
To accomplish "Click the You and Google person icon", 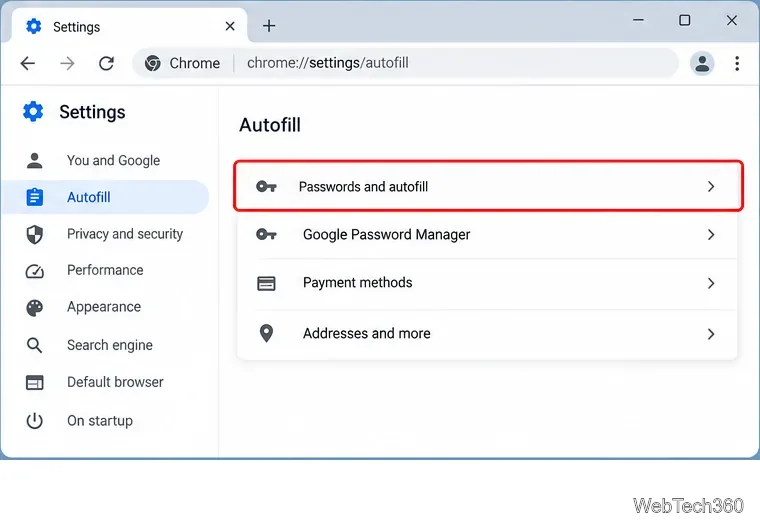I will [x=34, y=160].
